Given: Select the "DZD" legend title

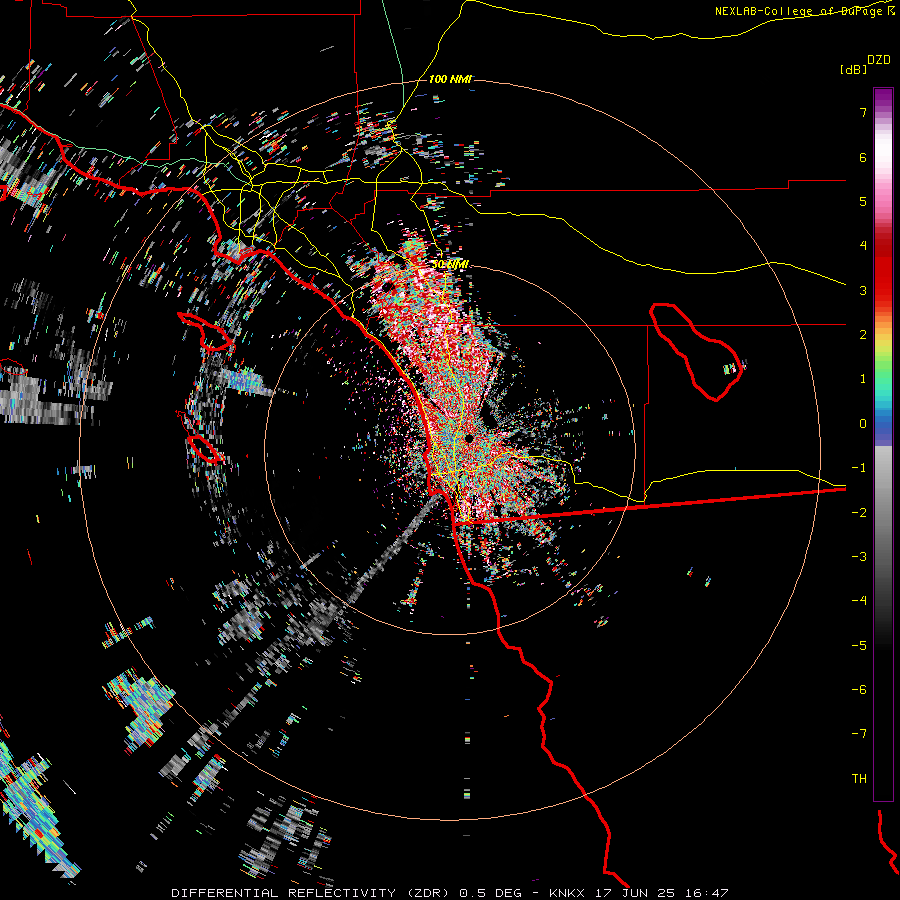Looking at the screenshot, I should pos(879,60).
